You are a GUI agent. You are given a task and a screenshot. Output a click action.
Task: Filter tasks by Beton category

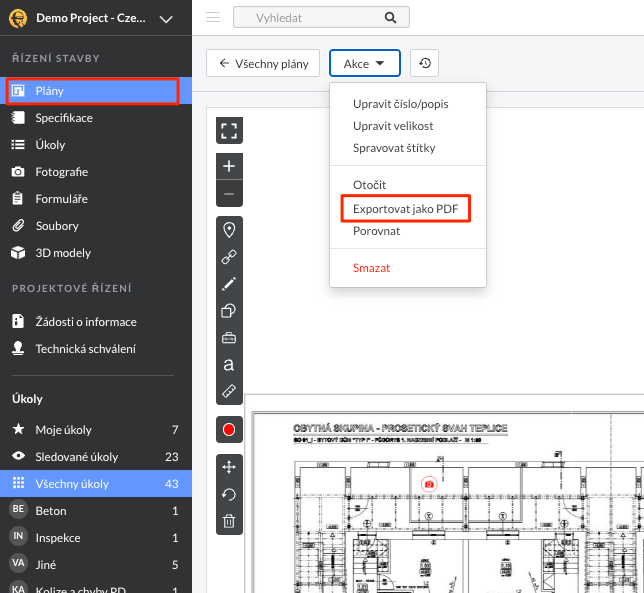[96, 510]
